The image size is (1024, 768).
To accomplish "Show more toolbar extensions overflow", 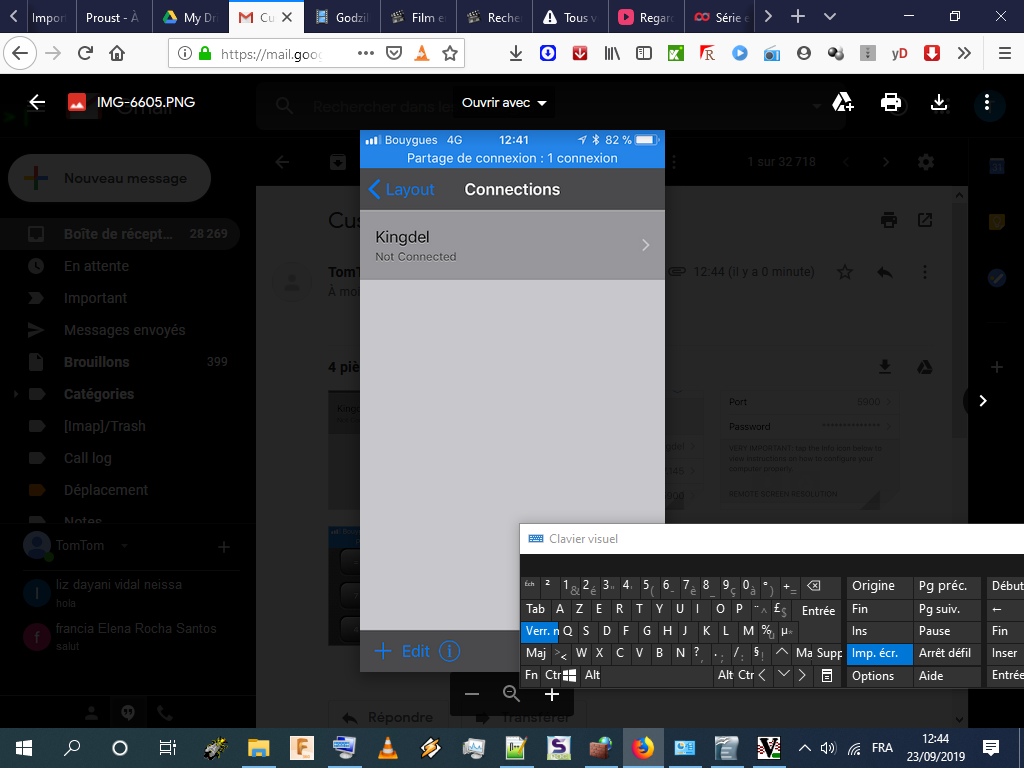I will [x=964, y=54].
